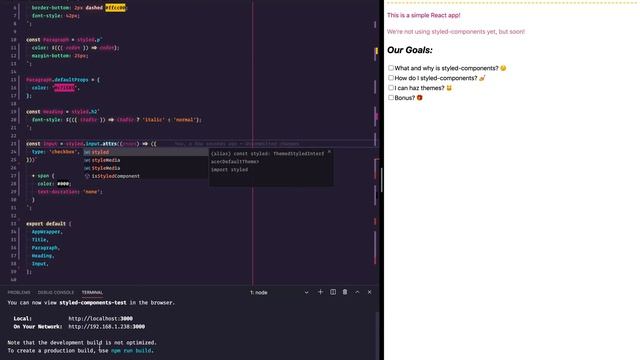Open the http://192.168.1.238:3000 network link
Viewport: 640px width, 360px height.
107,327
